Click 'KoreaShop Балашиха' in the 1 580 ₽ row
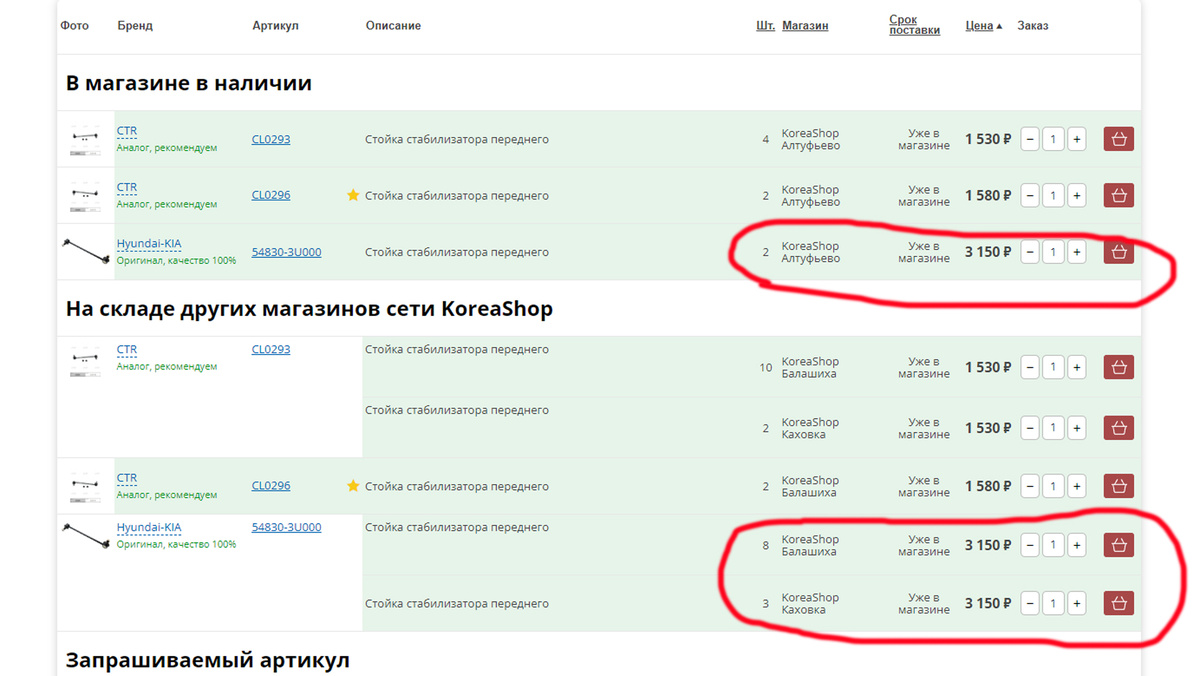This screenshot has width=1200, height=676. (x=810, y=486)
